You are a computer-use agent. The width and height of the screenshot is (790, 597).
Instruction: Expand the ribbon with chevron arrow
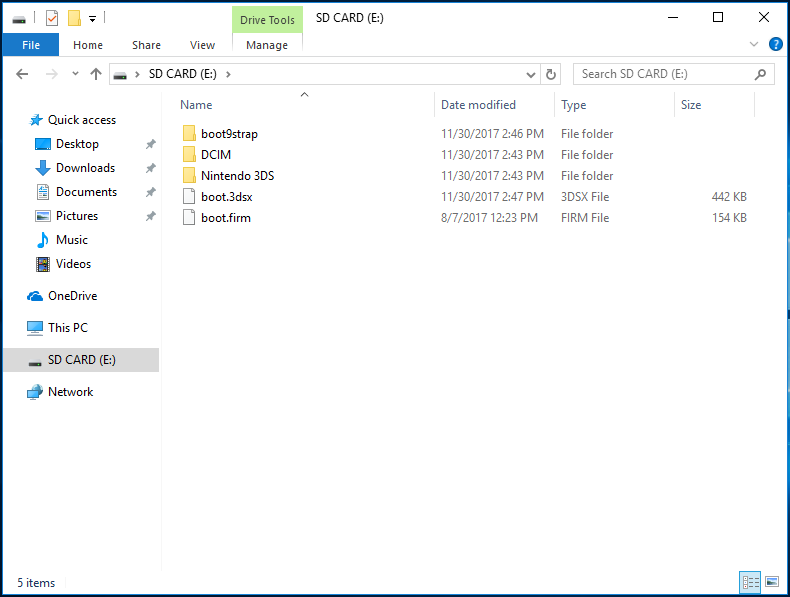[x=754, y=45]
